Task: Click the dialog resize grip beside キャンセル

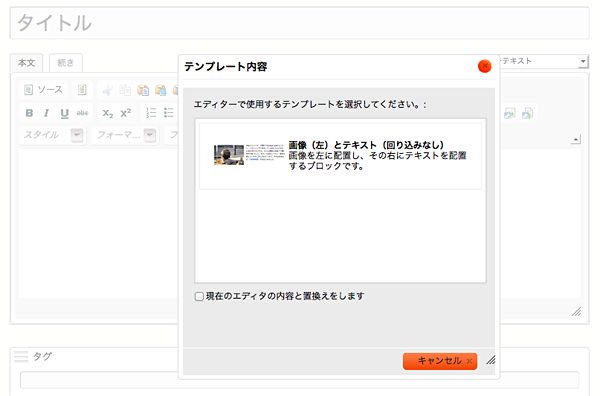Action: 491,360
